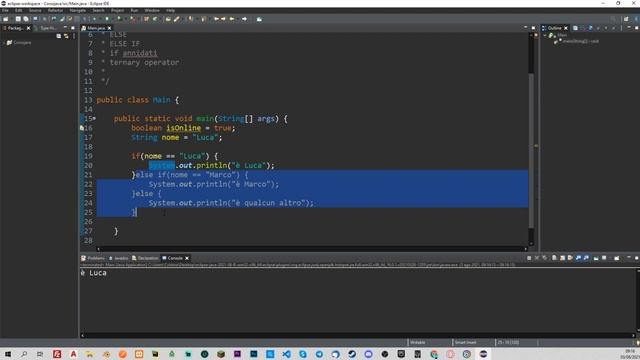
Task: Select Corsojava project in Package Explorer
Action: (19, 42)
